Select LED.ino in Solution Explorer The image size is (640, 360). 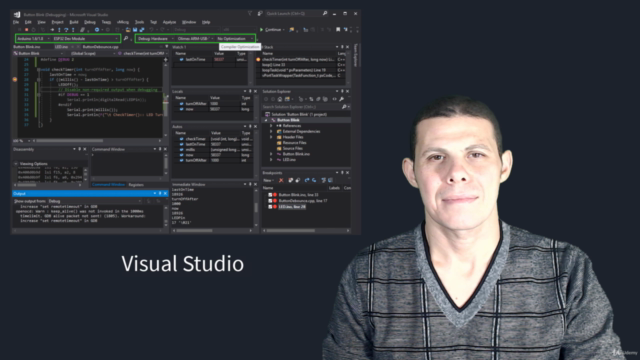pos(289,160)
